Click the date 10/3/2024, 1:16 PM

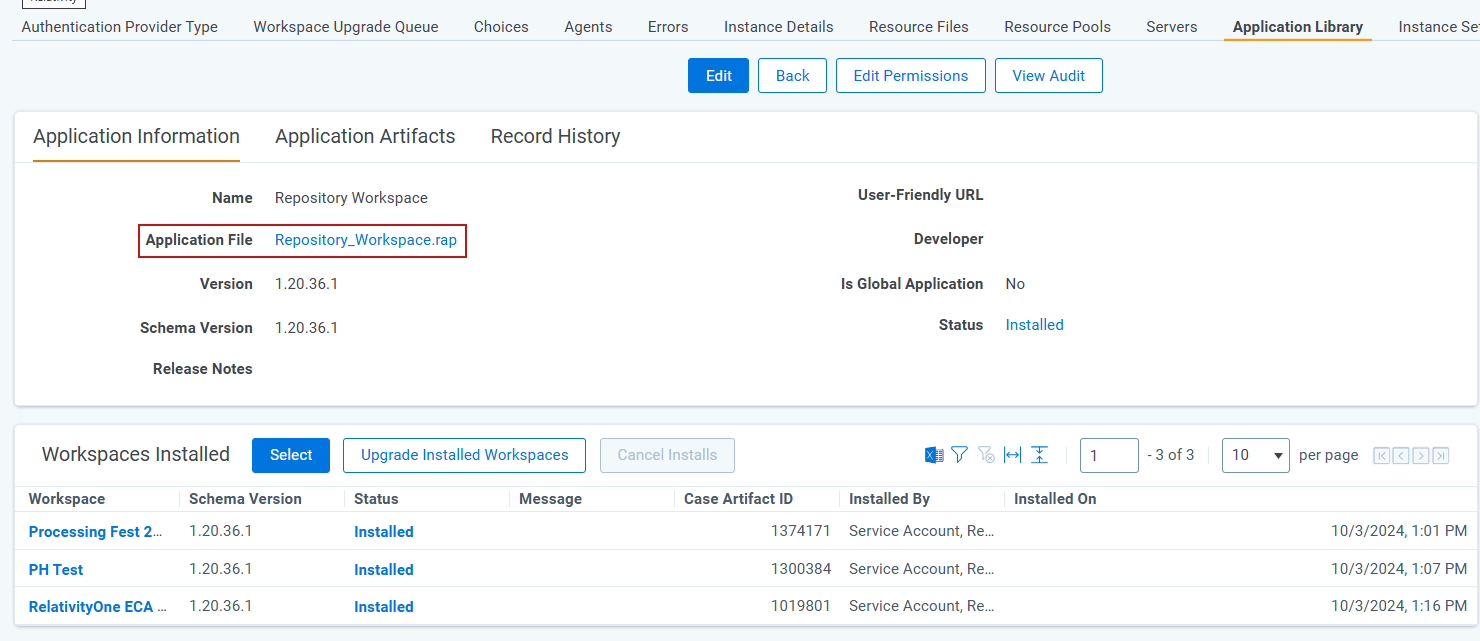pos(1399,606)
